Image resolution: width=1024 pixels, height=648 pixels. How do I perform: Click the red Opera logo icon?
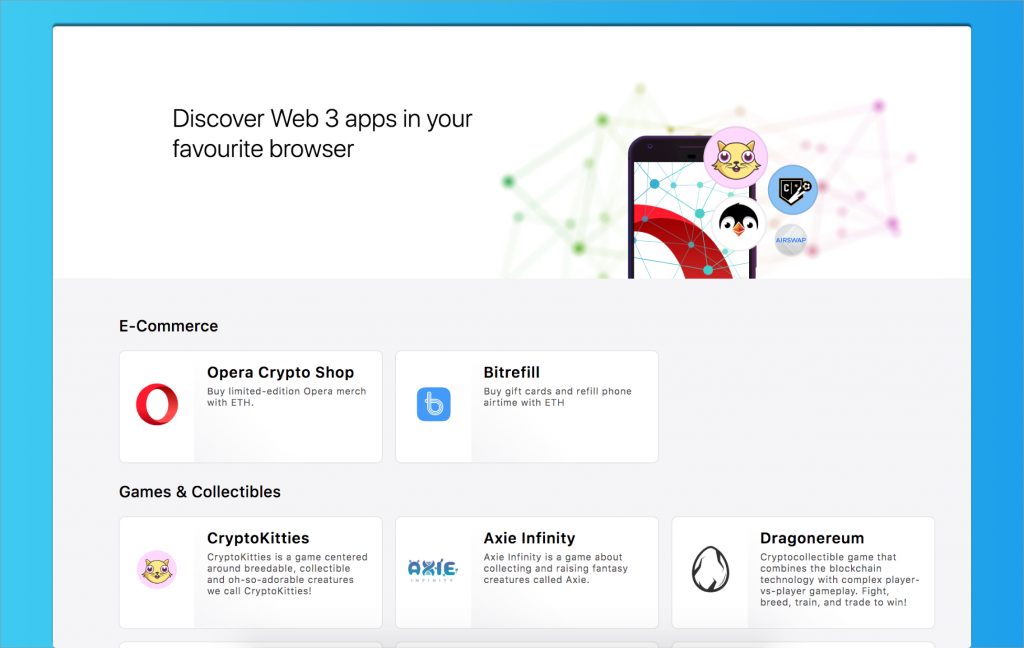pos(157,404)
